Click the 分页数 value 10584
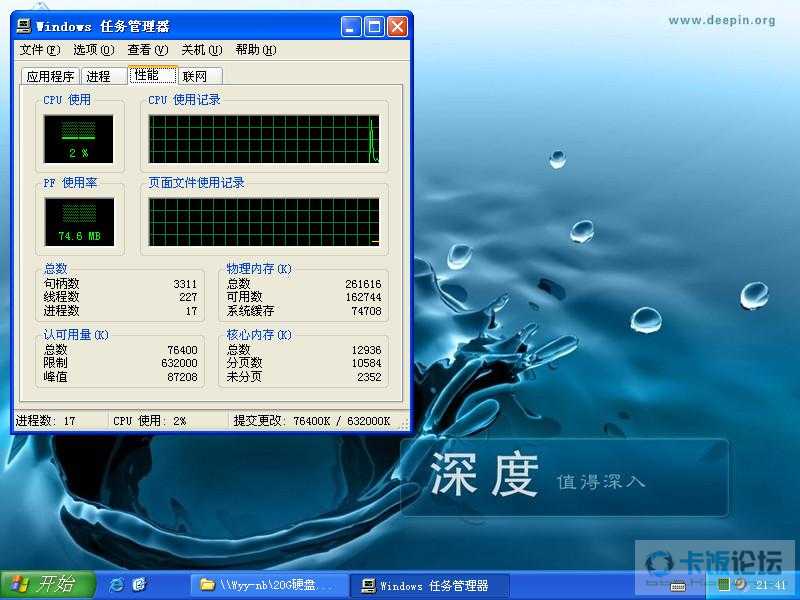The height and width of the screenshot is (600, 800). point(366,363)
